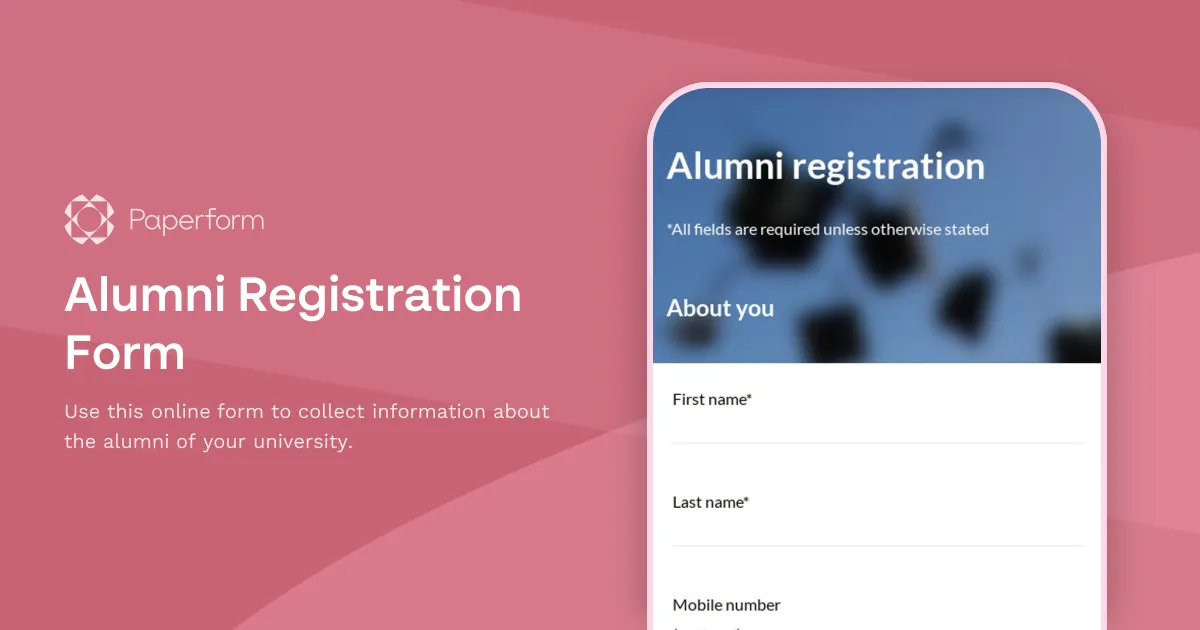Click the divider between name fields
The width and height of the screenshot is (1200, 630).
pos(877,465)
